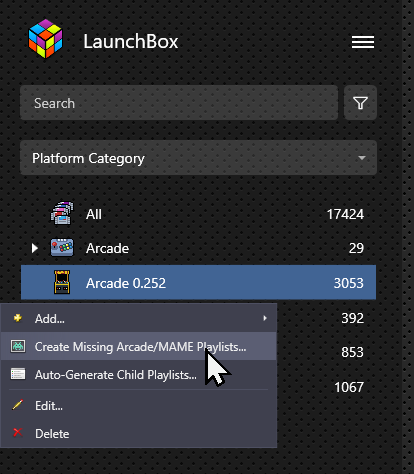This screenshot has width=414, height=474.
Task: Click the red X Delete icon
Action: 18,433
